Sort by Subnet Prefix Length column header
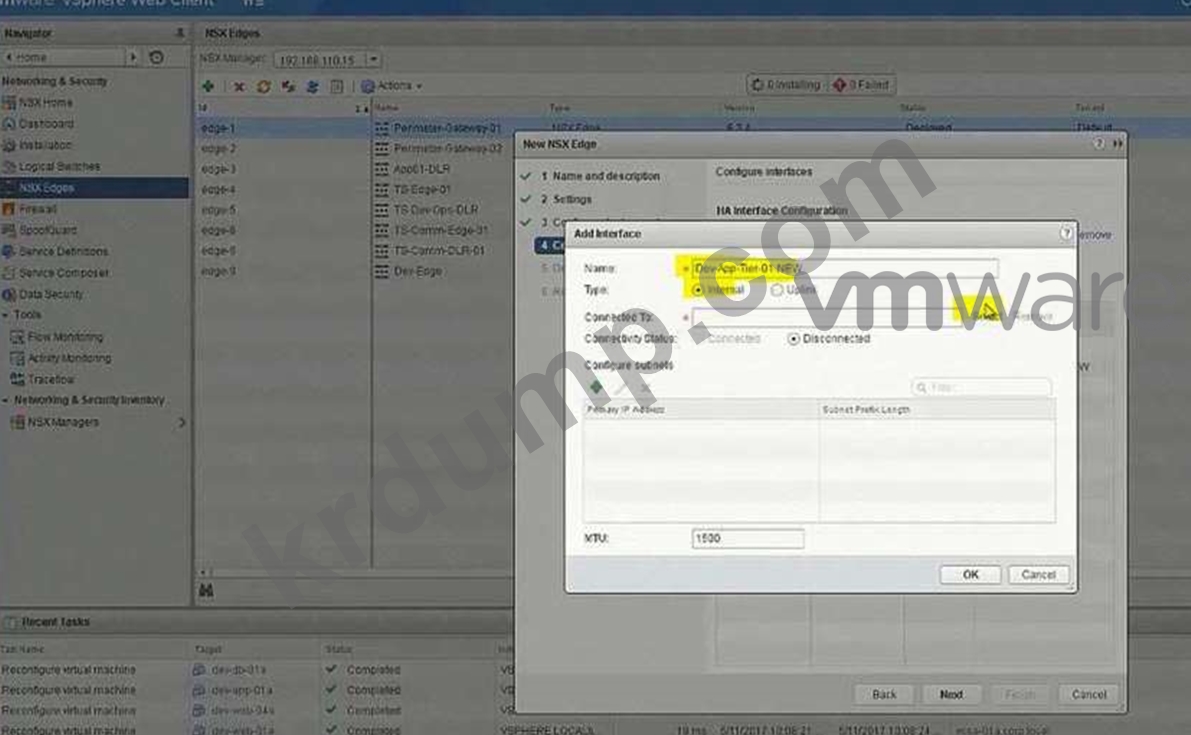Viewport: 1191px width, 735px height. [937, 409]
